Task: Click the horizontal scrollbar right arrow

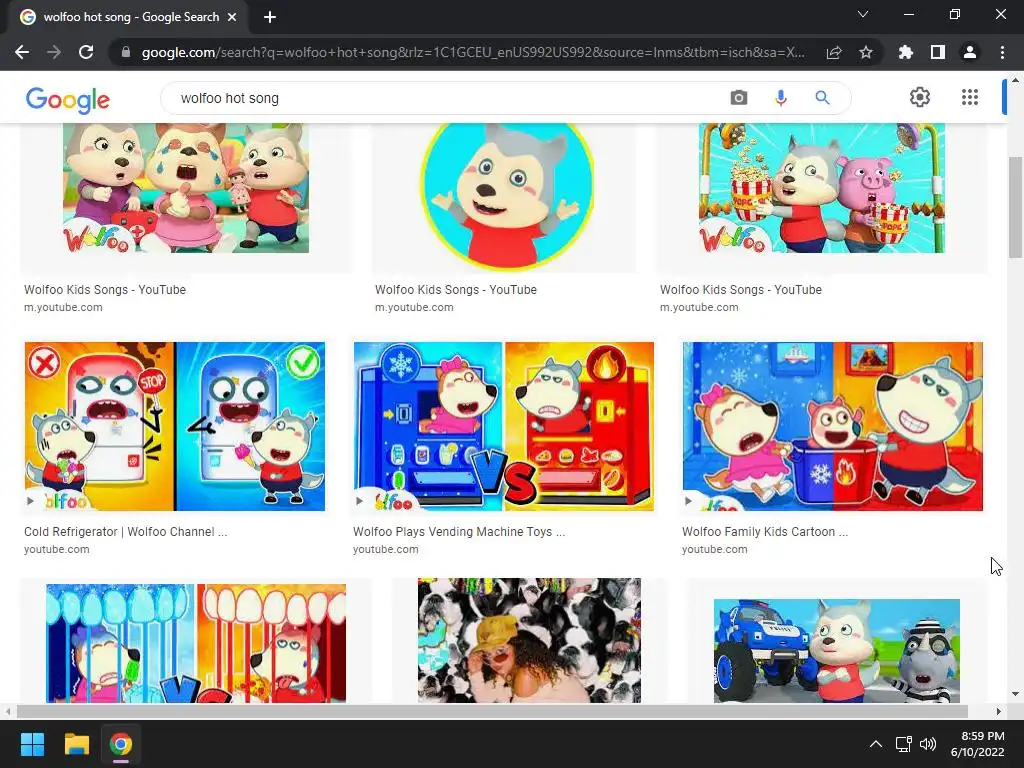Action: point(999,711)
